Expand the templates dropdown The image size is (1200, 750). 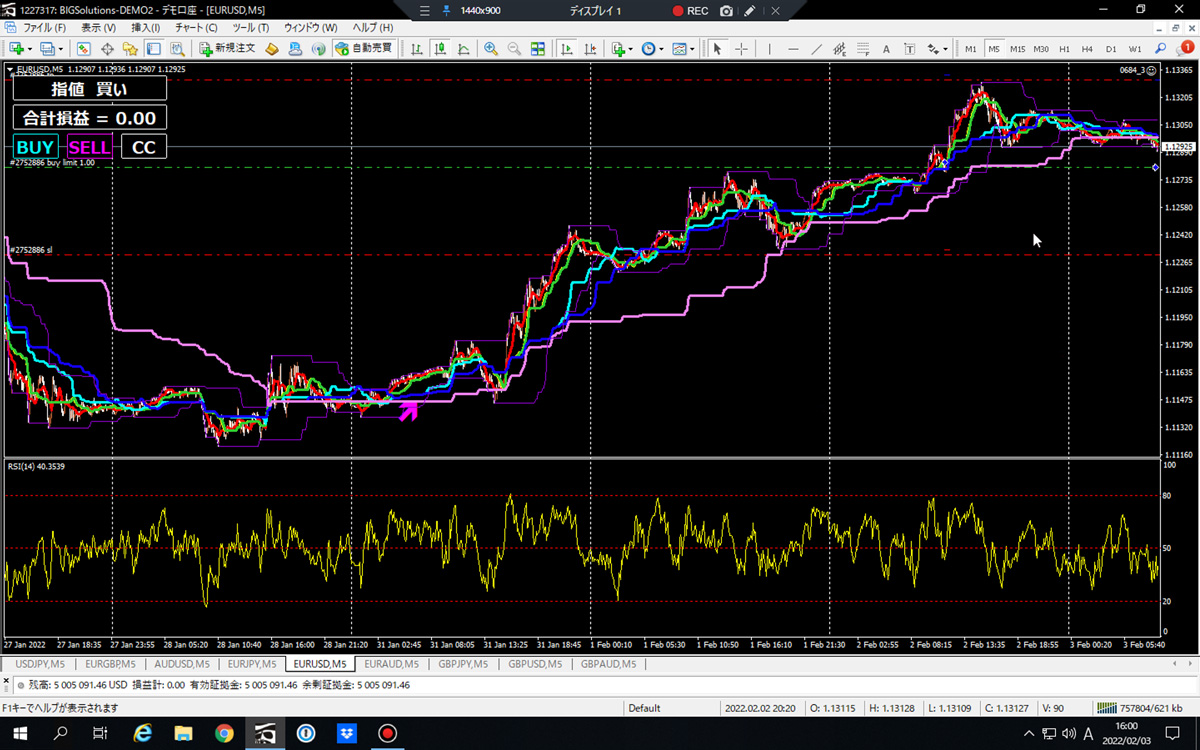click(684, 48)
